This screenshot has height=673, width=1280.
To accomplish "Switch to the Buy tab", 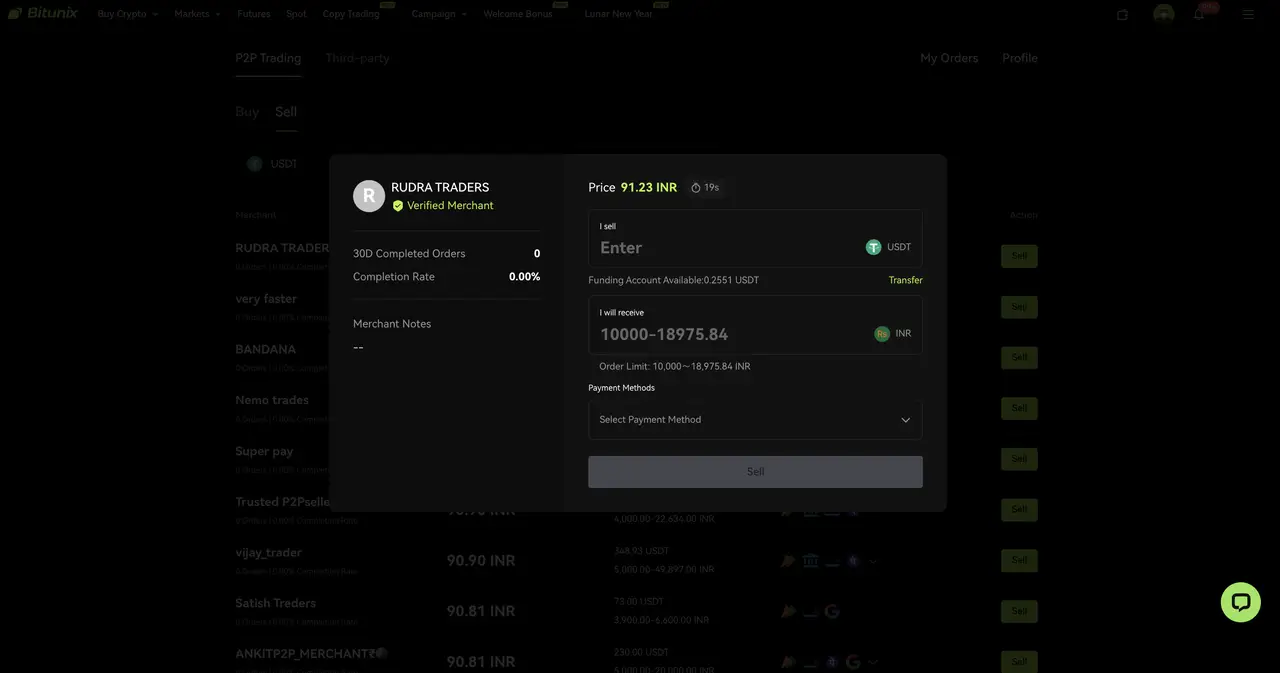I will (x=246, y=111).
